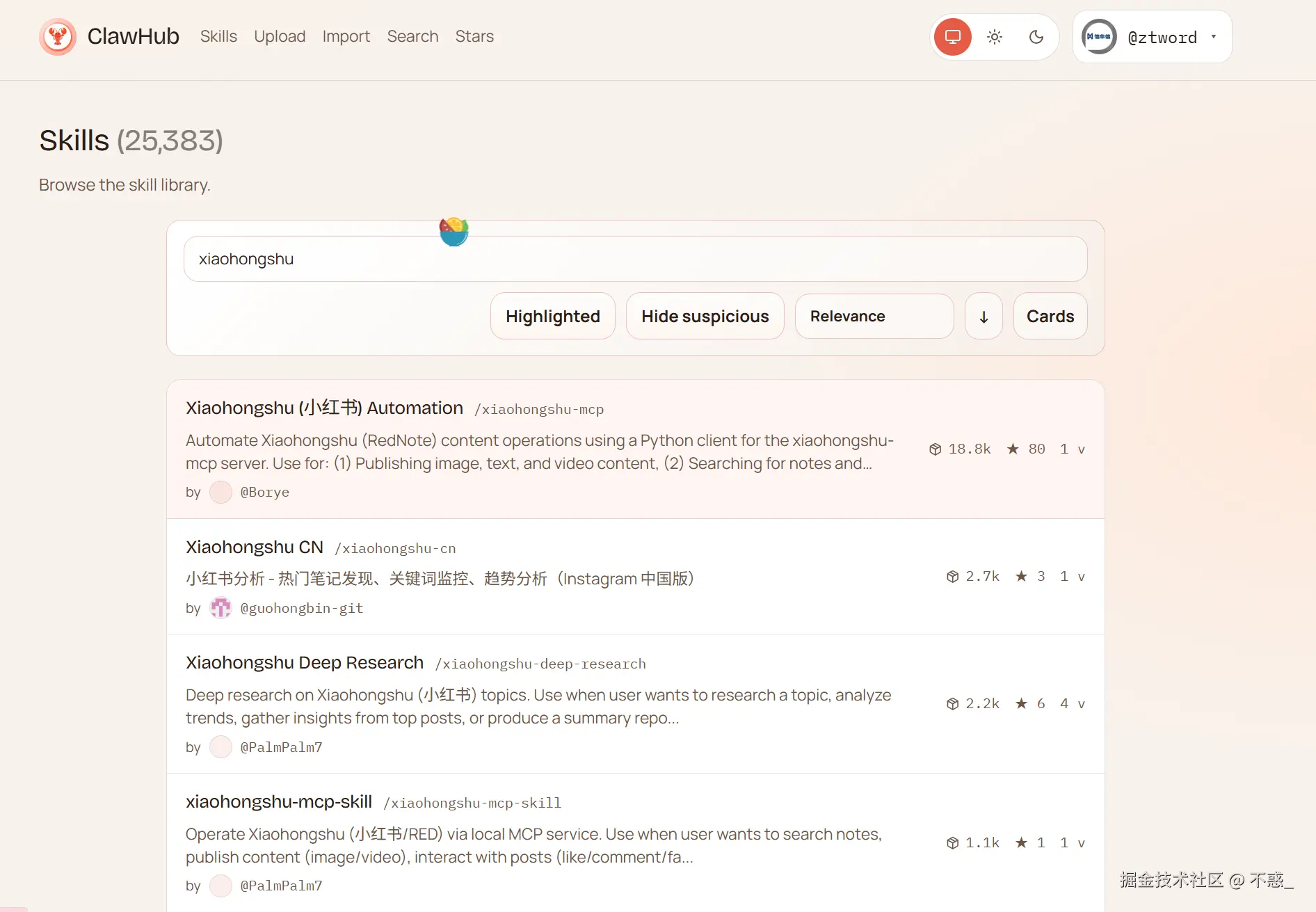1316x912 pixels.
Task: Click the downloads icon beside 18.8k
Action: click(936, 449)
